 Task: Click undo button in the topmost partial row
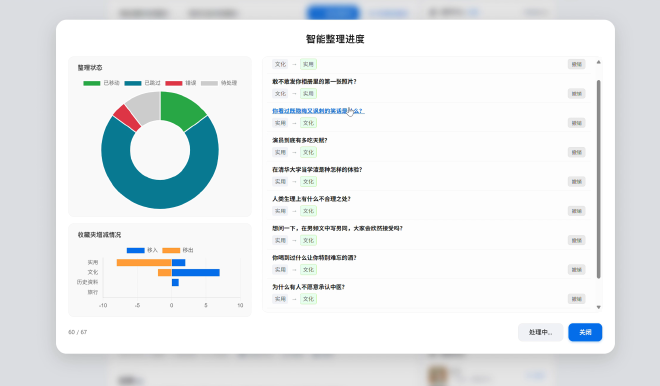tap(576, 64)
